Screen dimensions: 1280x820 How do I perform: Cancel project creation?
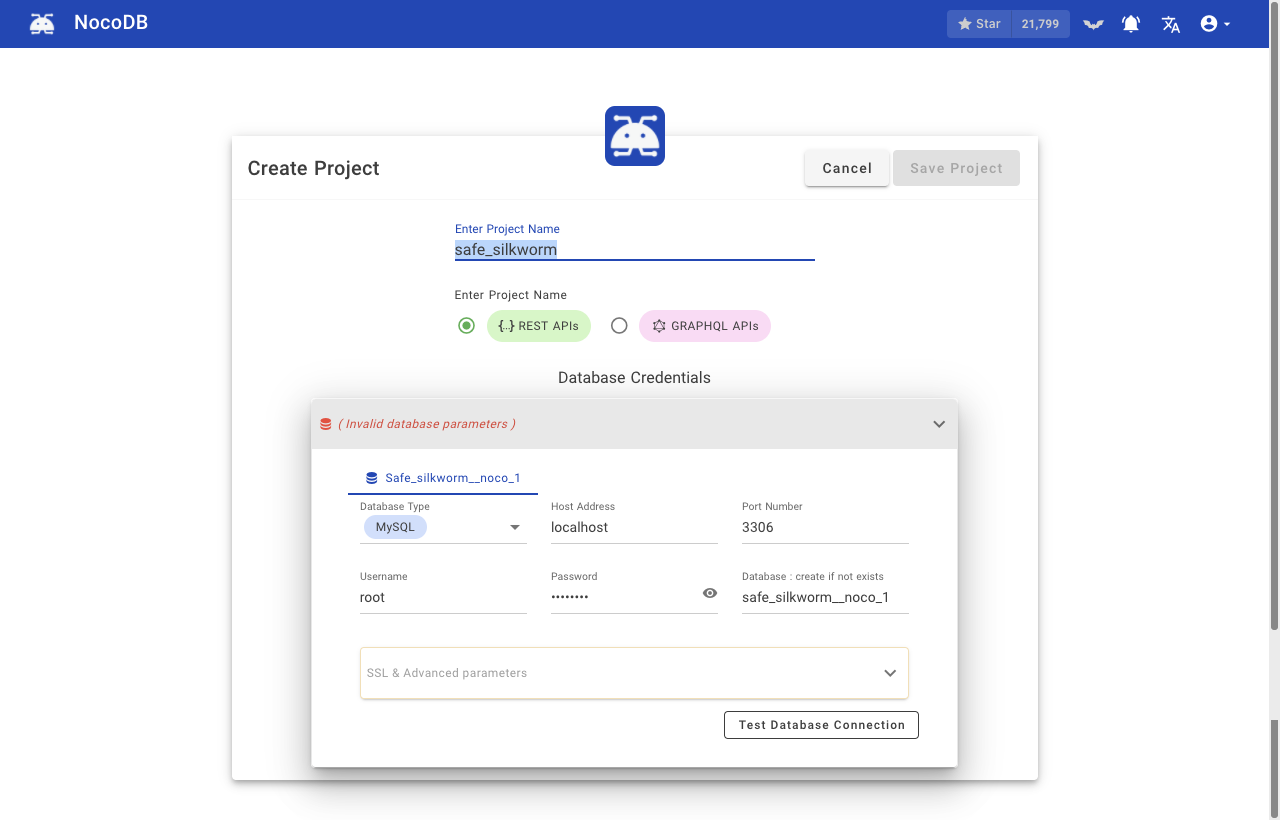click(x=847, y=168)
